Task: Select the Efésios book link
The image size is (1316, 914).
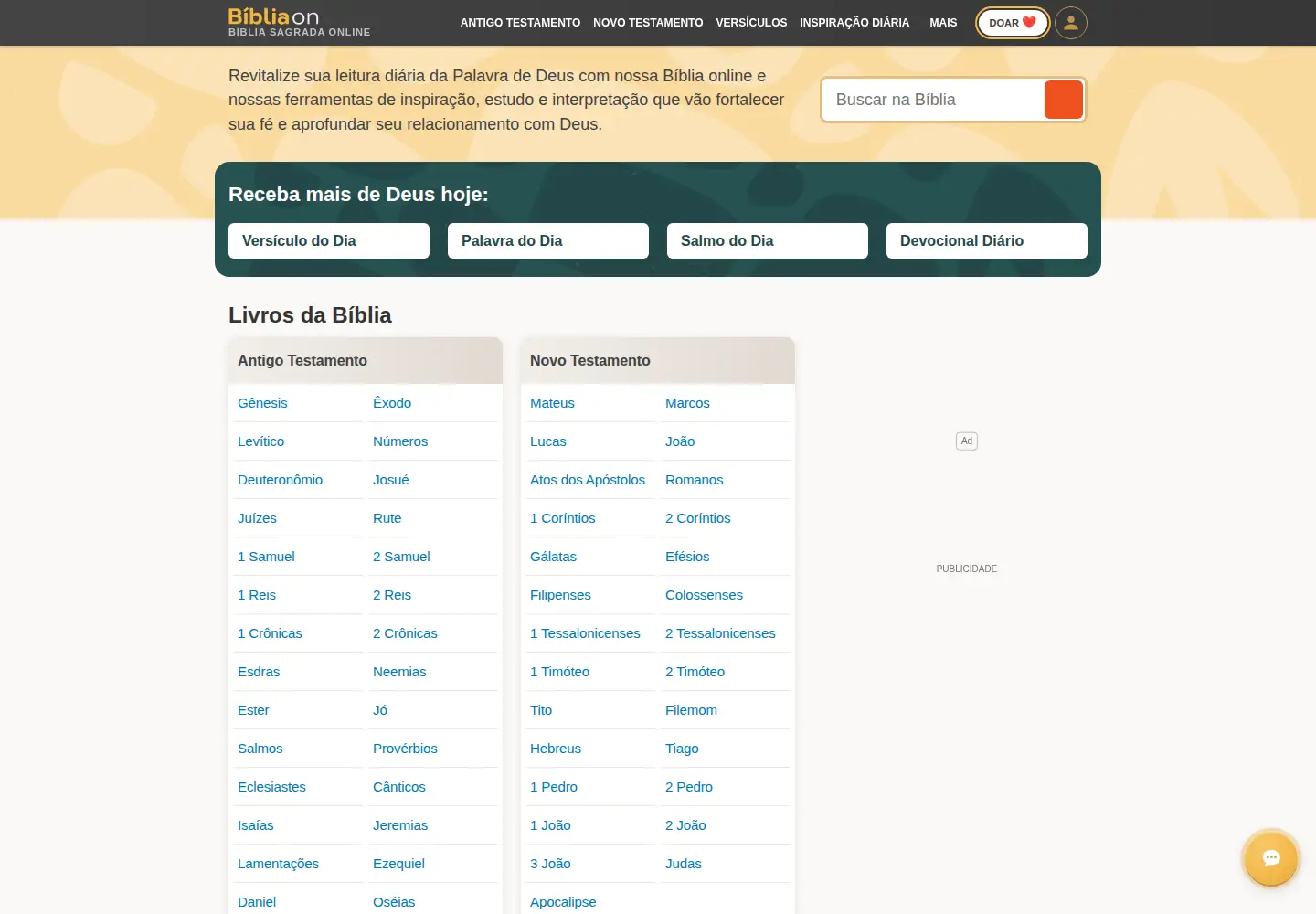Action: click(x=687, y=557)
